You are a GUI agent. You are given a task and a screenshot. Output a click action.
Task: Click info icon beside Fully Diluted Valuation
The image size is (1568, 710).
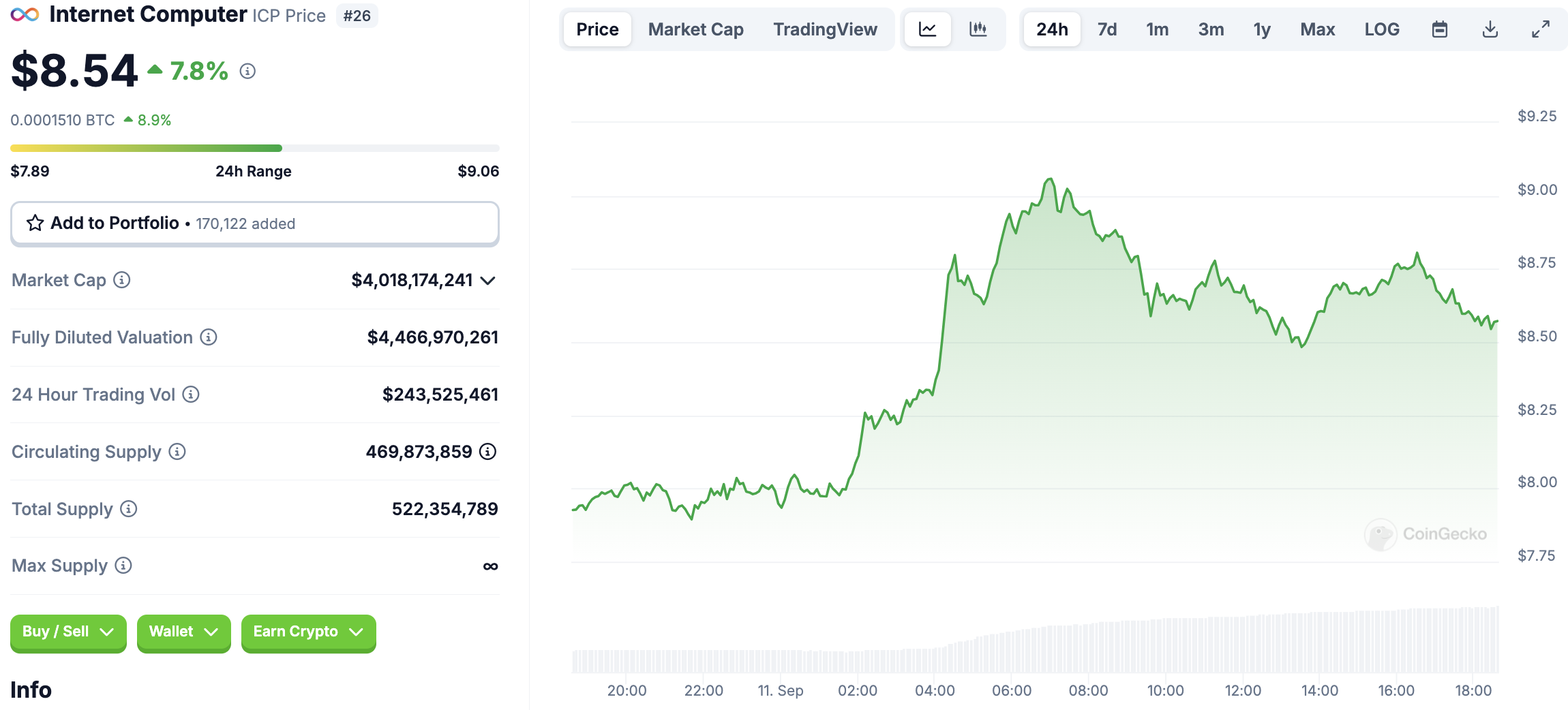[x=209, y=337]
